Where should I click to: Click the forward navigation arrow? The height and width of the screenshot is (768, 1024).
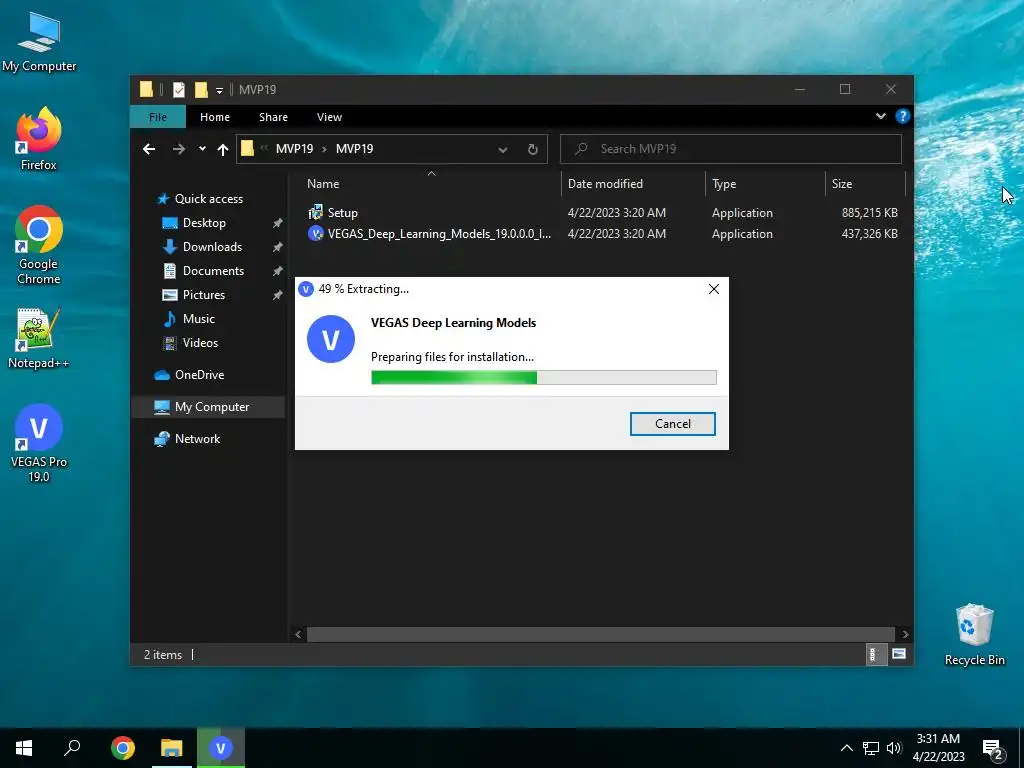178,149
